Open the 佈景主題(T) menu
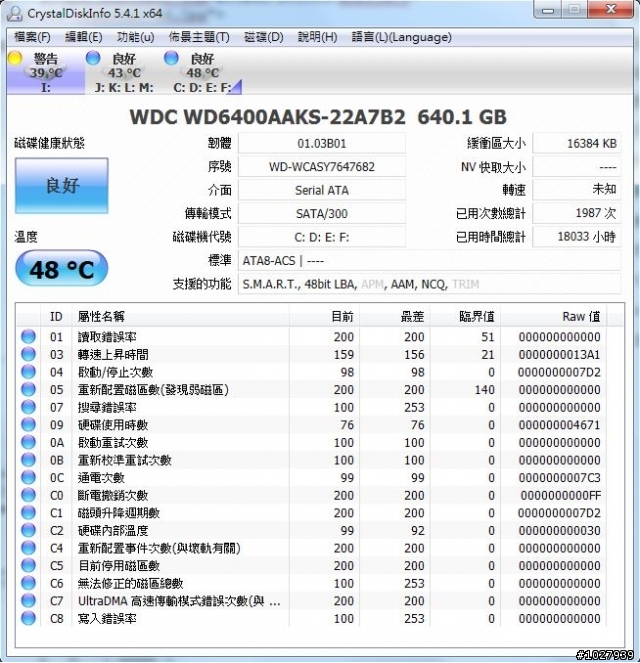The width and height of the screenshot is (640, 663). (199, 37)
